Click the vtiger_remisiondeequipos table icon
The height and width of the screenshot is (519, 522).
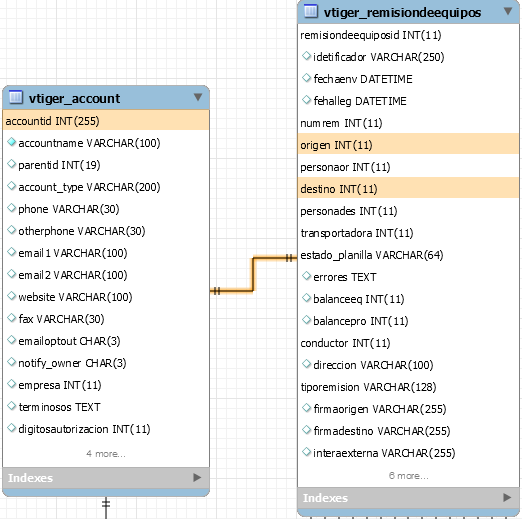tap(311, 11)
